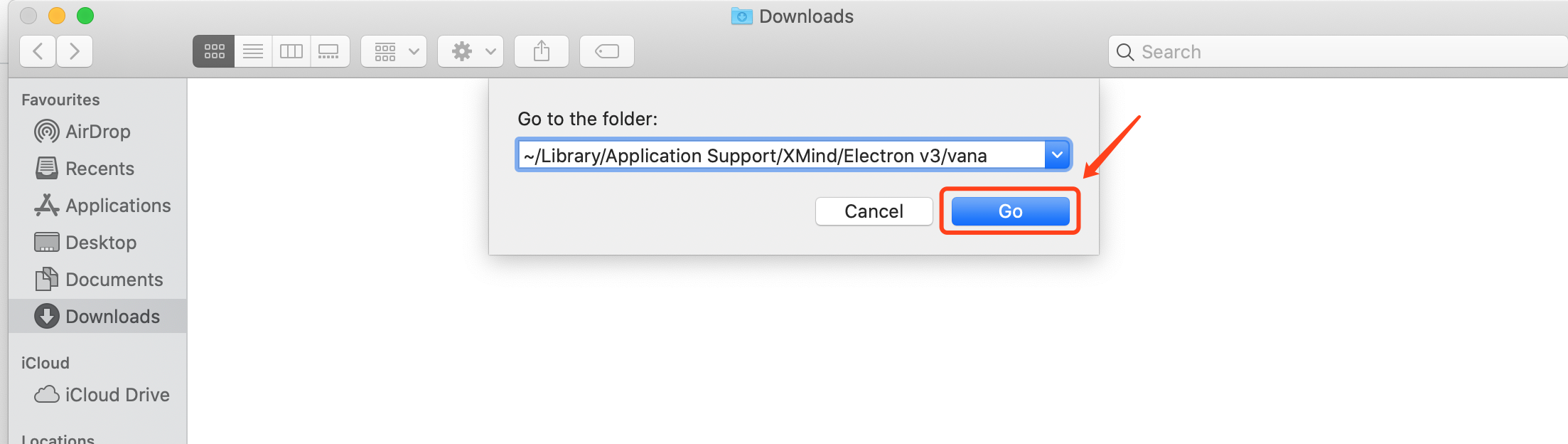Expand the folder path history dropdown arrow
Image resolution: width=1568 pixels, height=444 pixels.
point(1057,154)
